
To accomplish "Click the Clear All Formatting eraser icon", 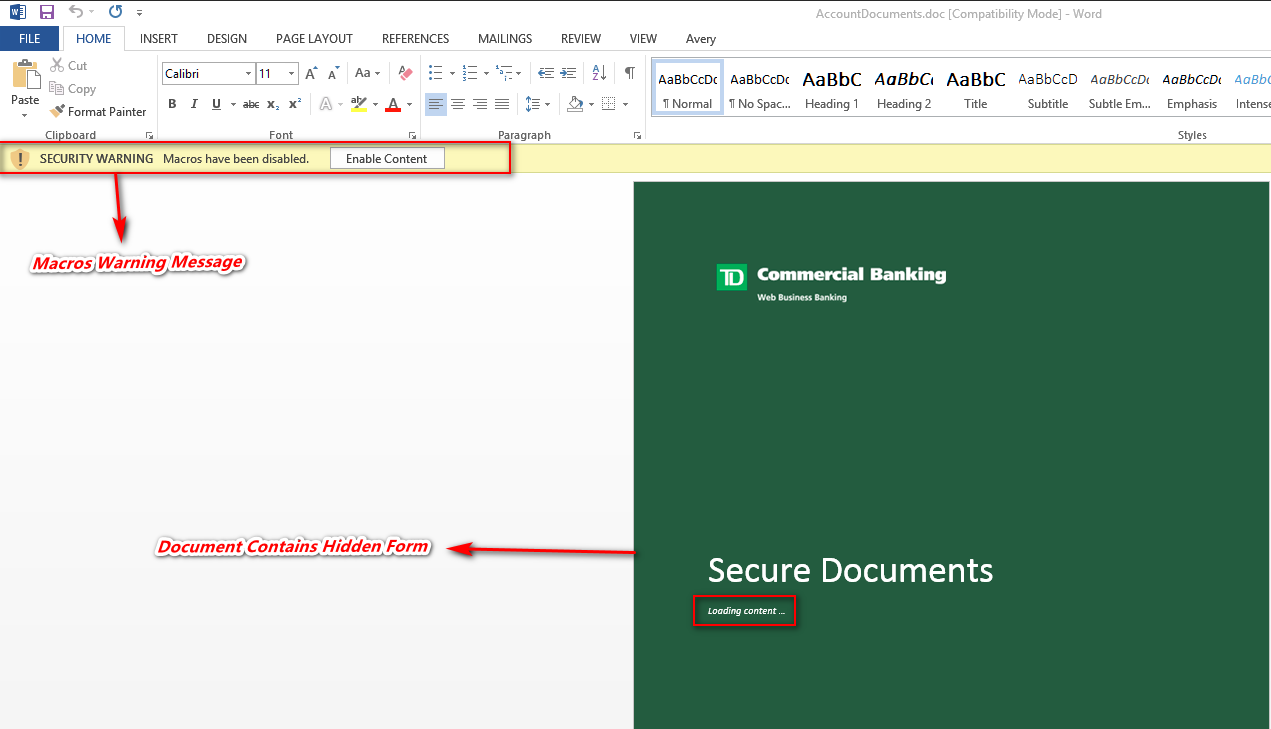I will [405, 73].
